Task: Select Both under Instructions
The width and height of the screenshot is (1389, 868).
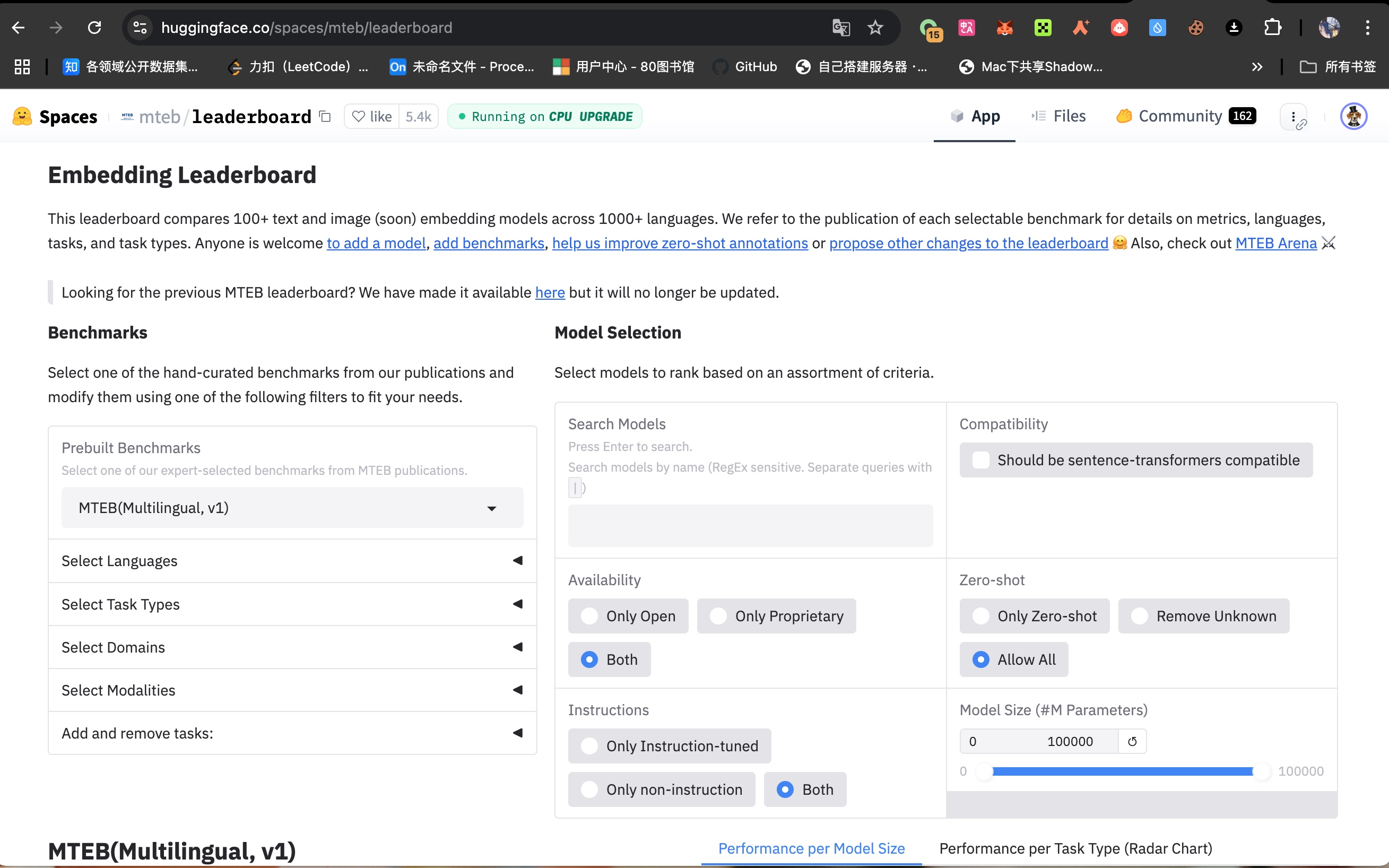Action: pos(805,789)
